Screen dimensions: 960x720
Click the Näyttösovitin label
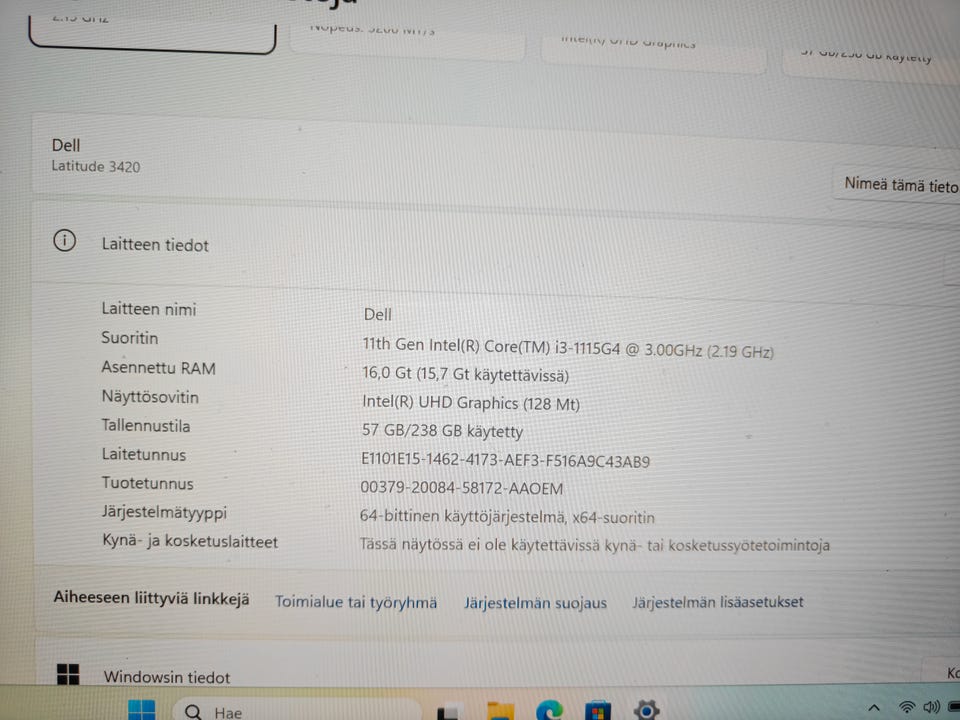[x=150, y=397]
